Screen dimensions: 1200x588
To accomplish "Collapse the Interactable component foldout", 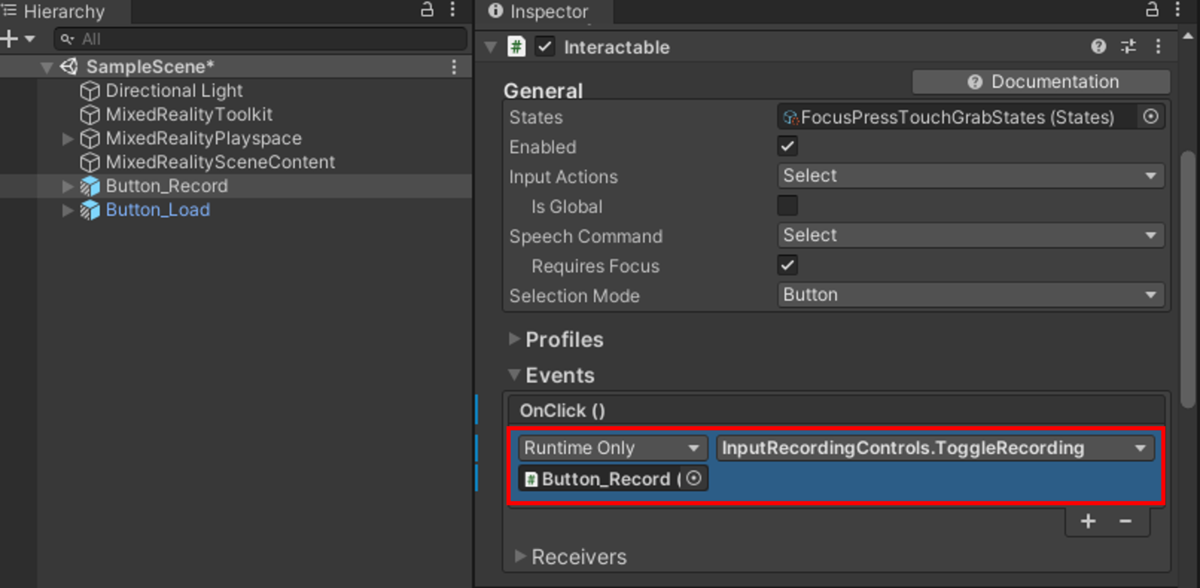I will click(490, 47).
